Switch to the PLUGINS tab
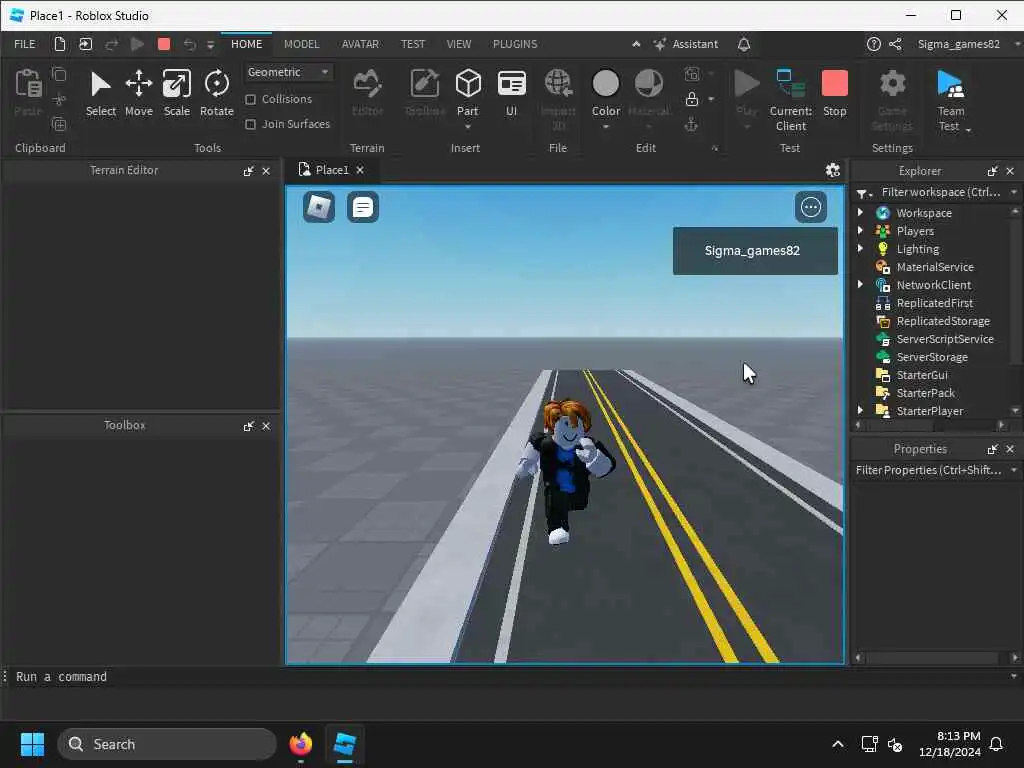1024x768 pixels. coord(515,44)
